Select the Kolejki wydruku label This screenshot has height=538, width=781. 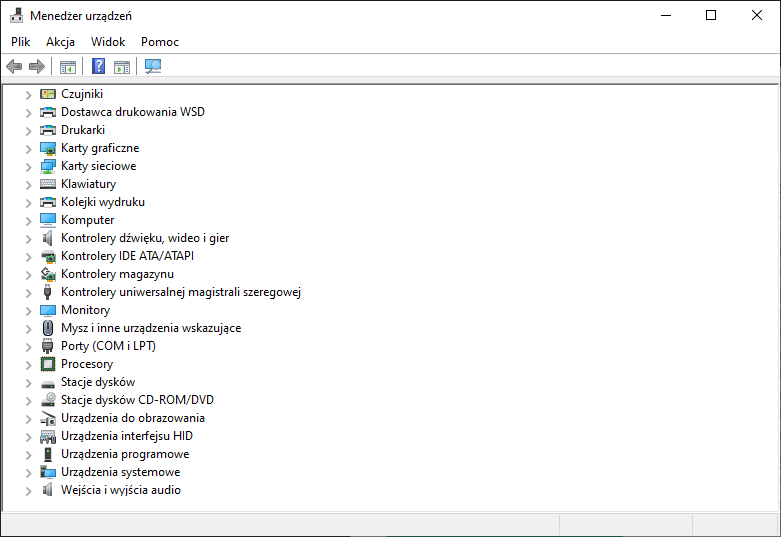click(103, 202)
